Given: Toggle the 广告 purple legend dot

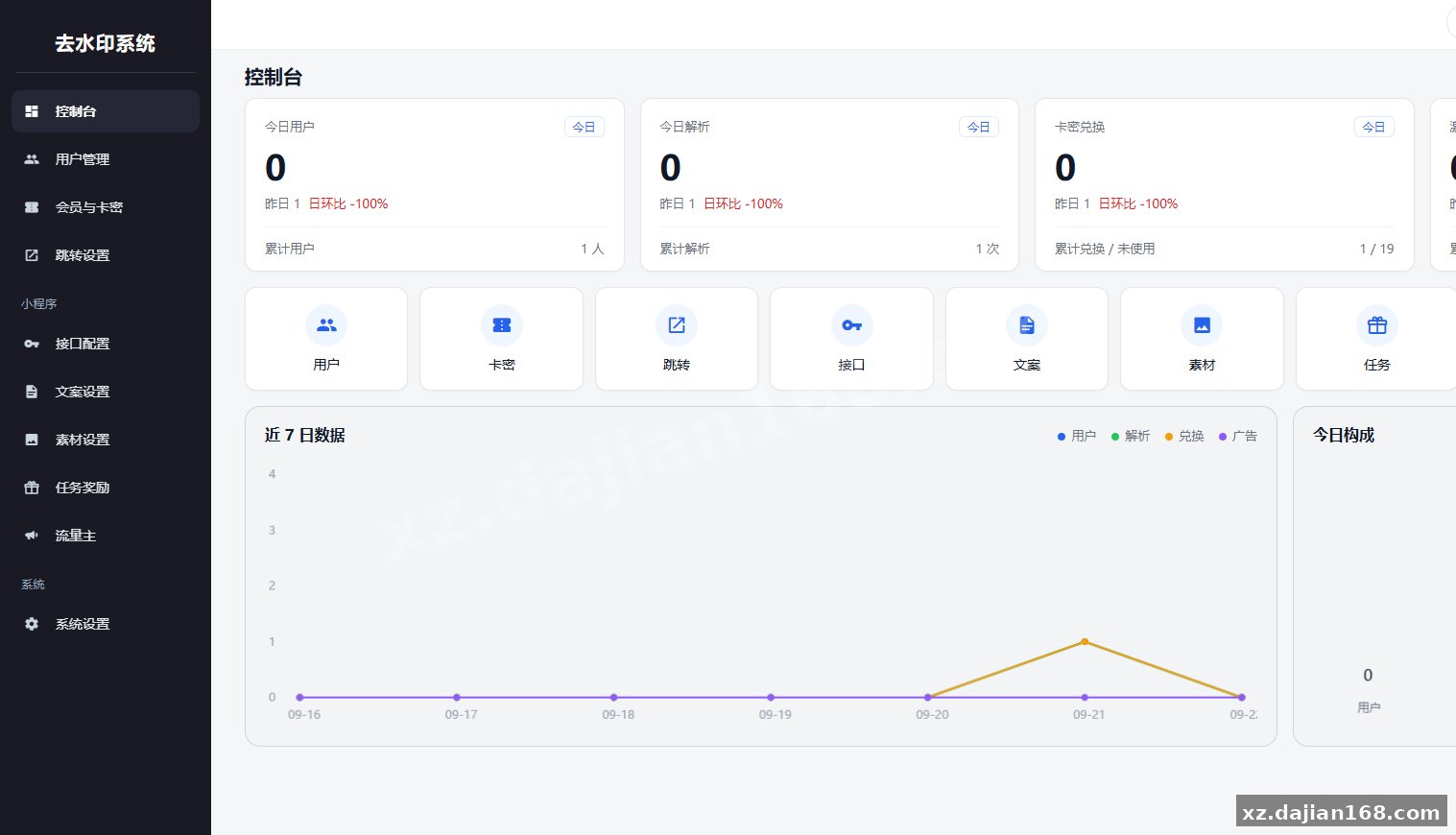Looking at the screenshot, I should [x=1223, y=437].
